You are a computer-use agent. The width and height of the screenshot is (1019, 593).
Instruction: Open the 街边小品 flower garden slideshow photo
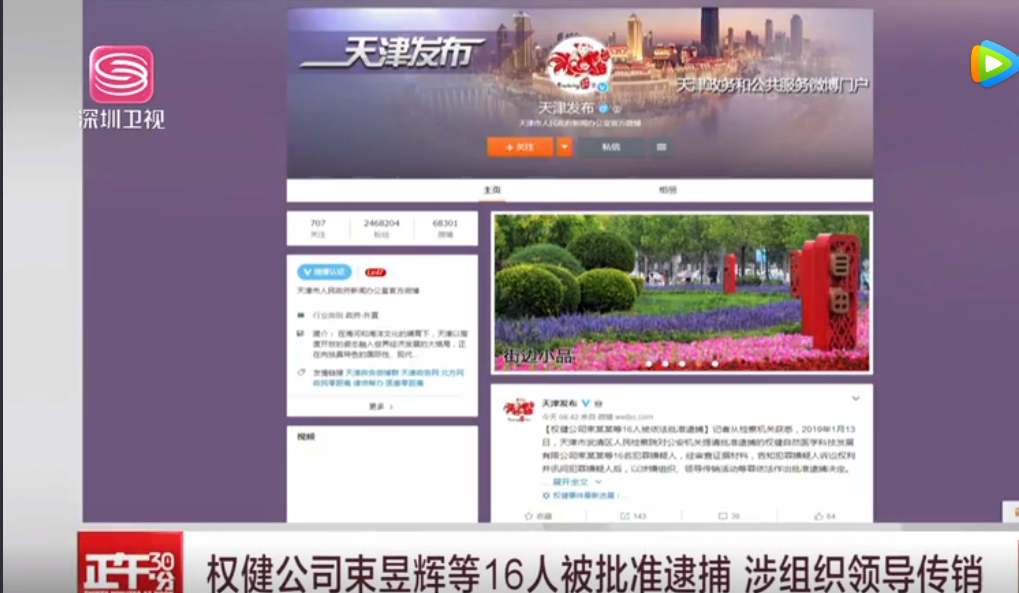(682, 293)
